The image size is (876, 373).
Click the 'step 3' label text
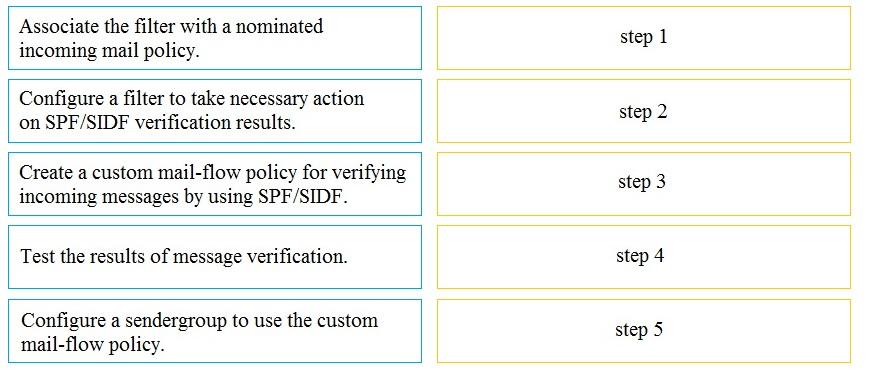click(x=642, y=183)
